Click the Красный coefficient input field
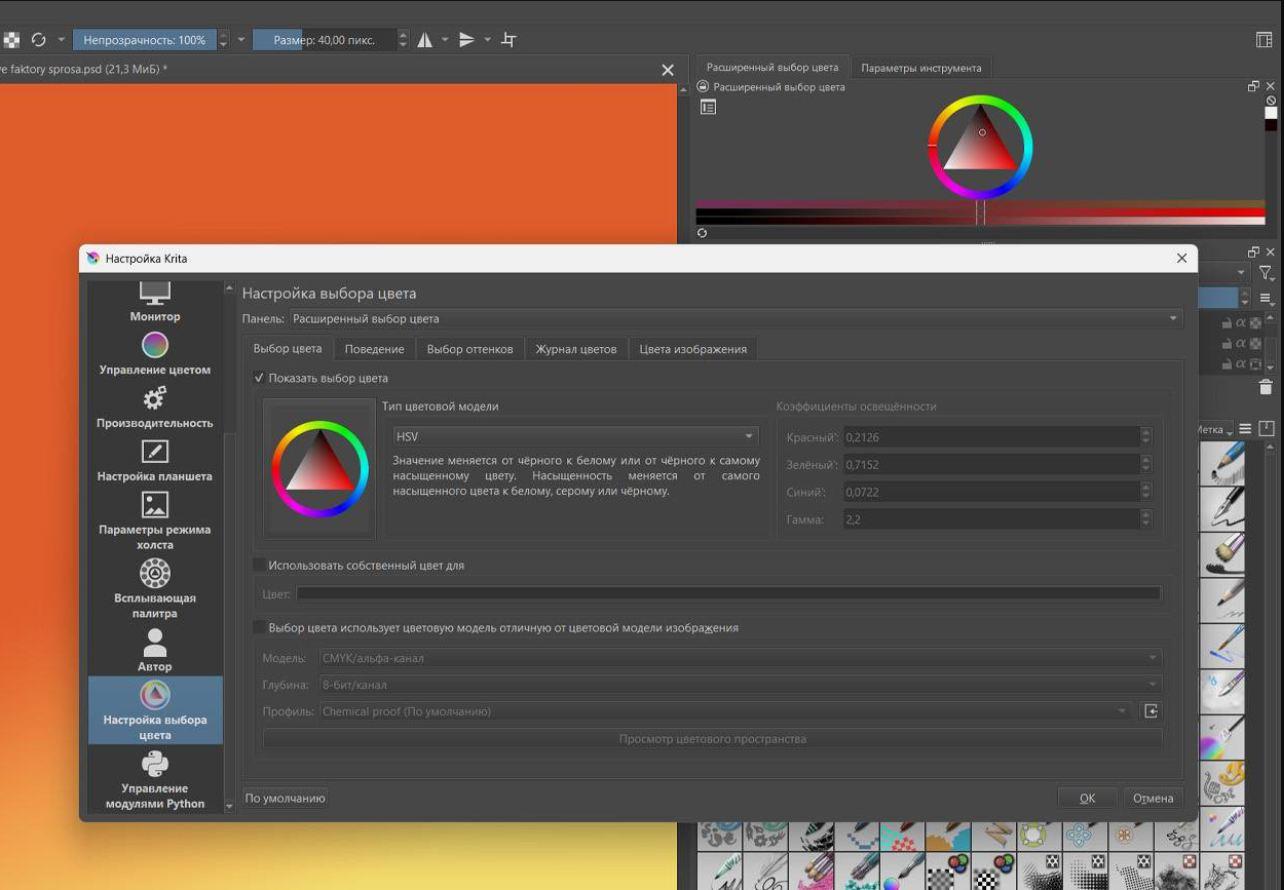Image resolution: width=1284 pixels, height=890 pixels. pyautogui.click(x=991, y=437)
